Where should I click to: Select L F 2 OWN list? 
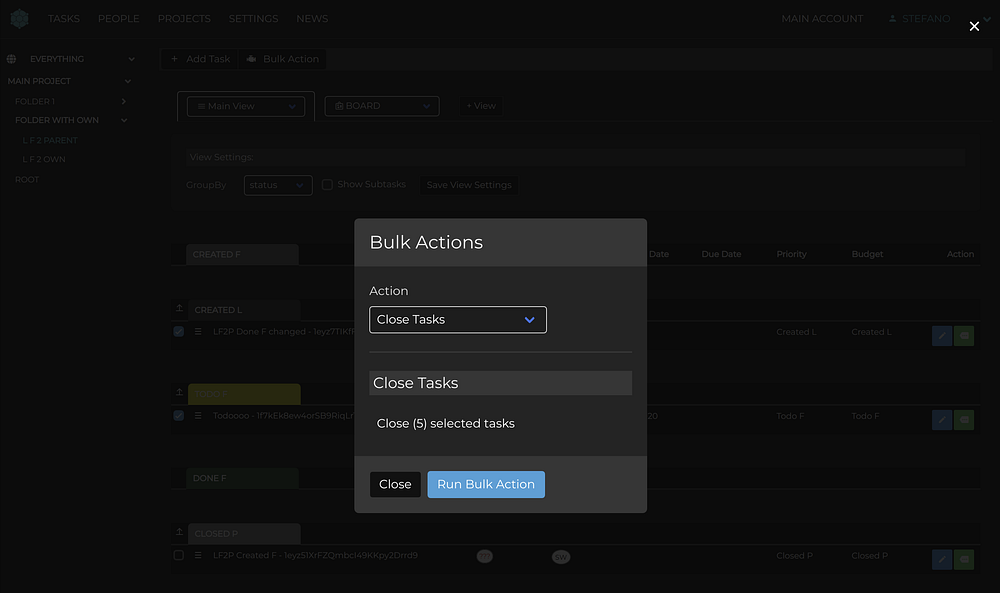pos(44,159)
